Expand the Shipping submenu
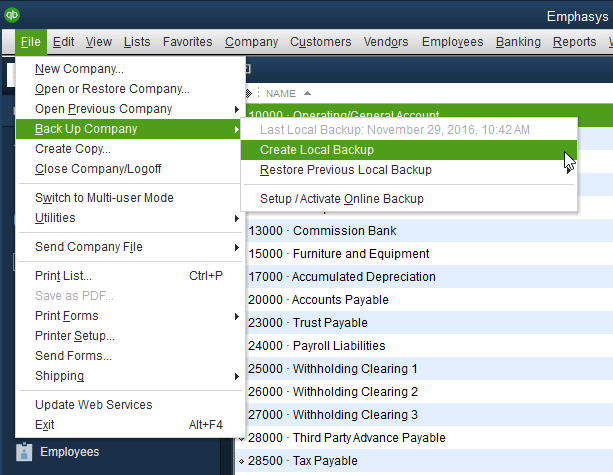The image size is (613, 475). [129, 376]
